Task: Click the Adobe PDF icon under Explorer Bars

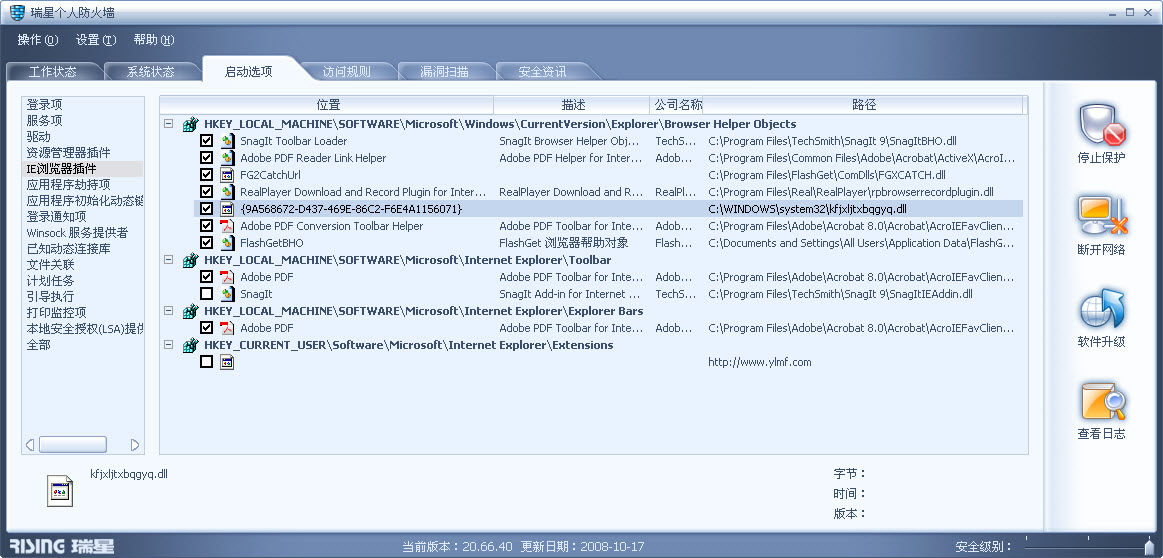Action: [x=227, y=328]
